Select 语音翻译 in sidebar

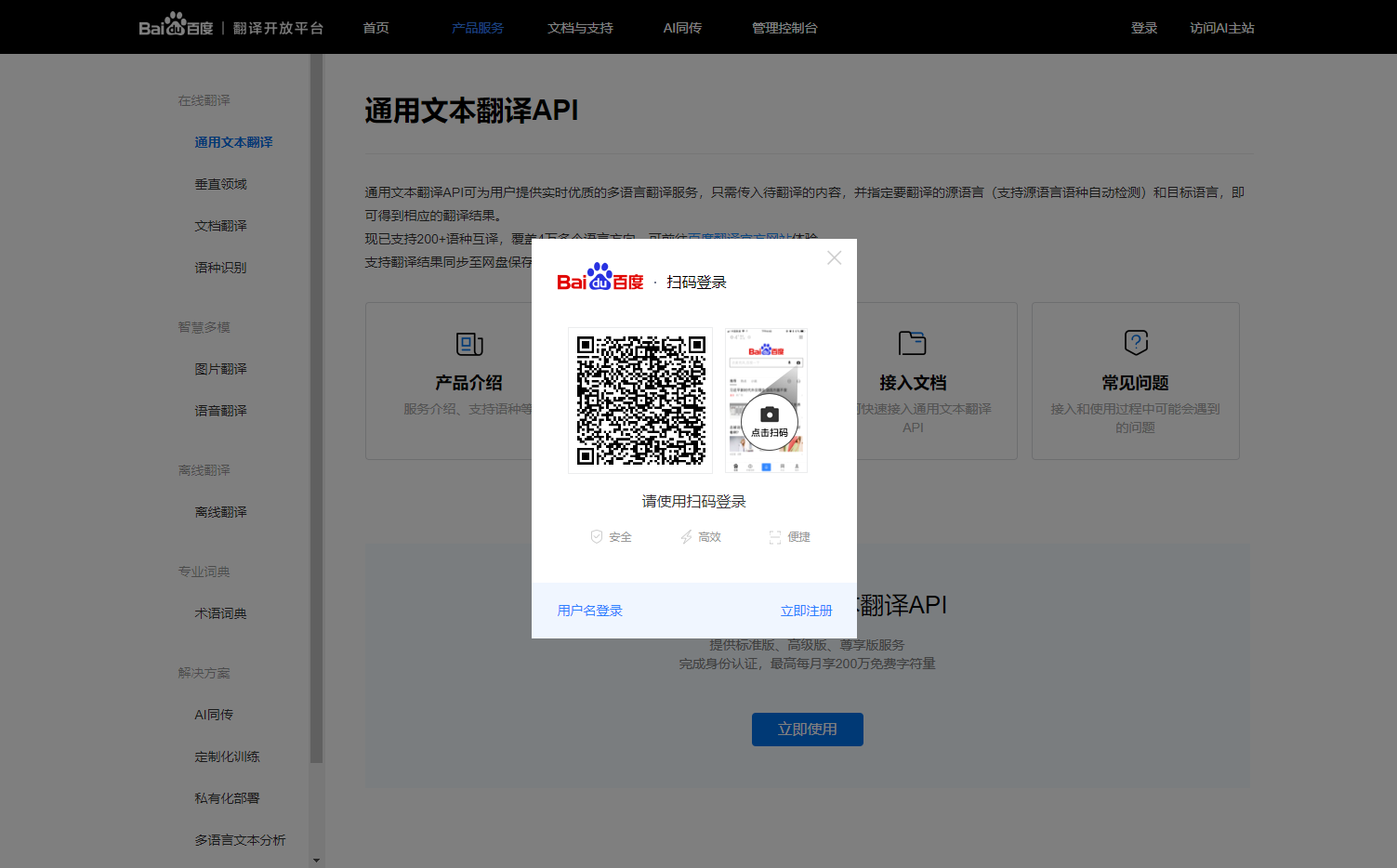220,411
